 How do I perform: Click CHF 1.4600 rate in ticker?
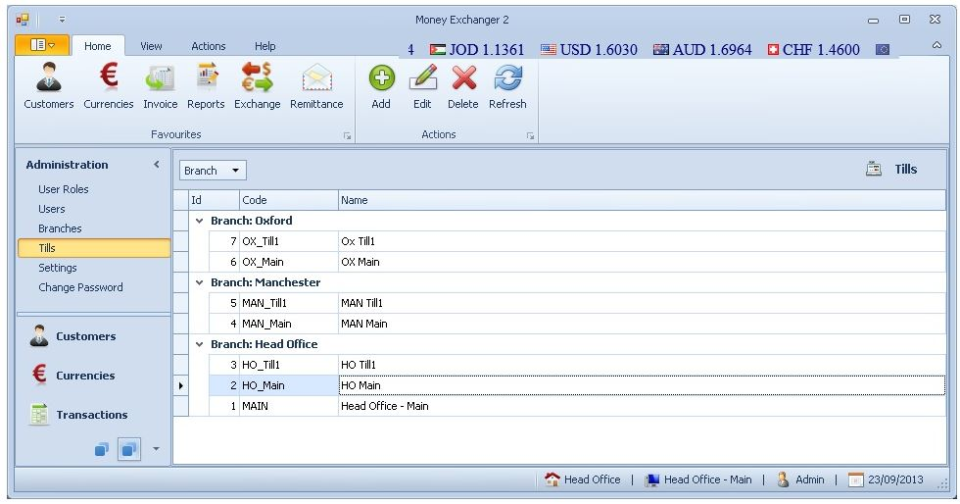pos(814,50)
